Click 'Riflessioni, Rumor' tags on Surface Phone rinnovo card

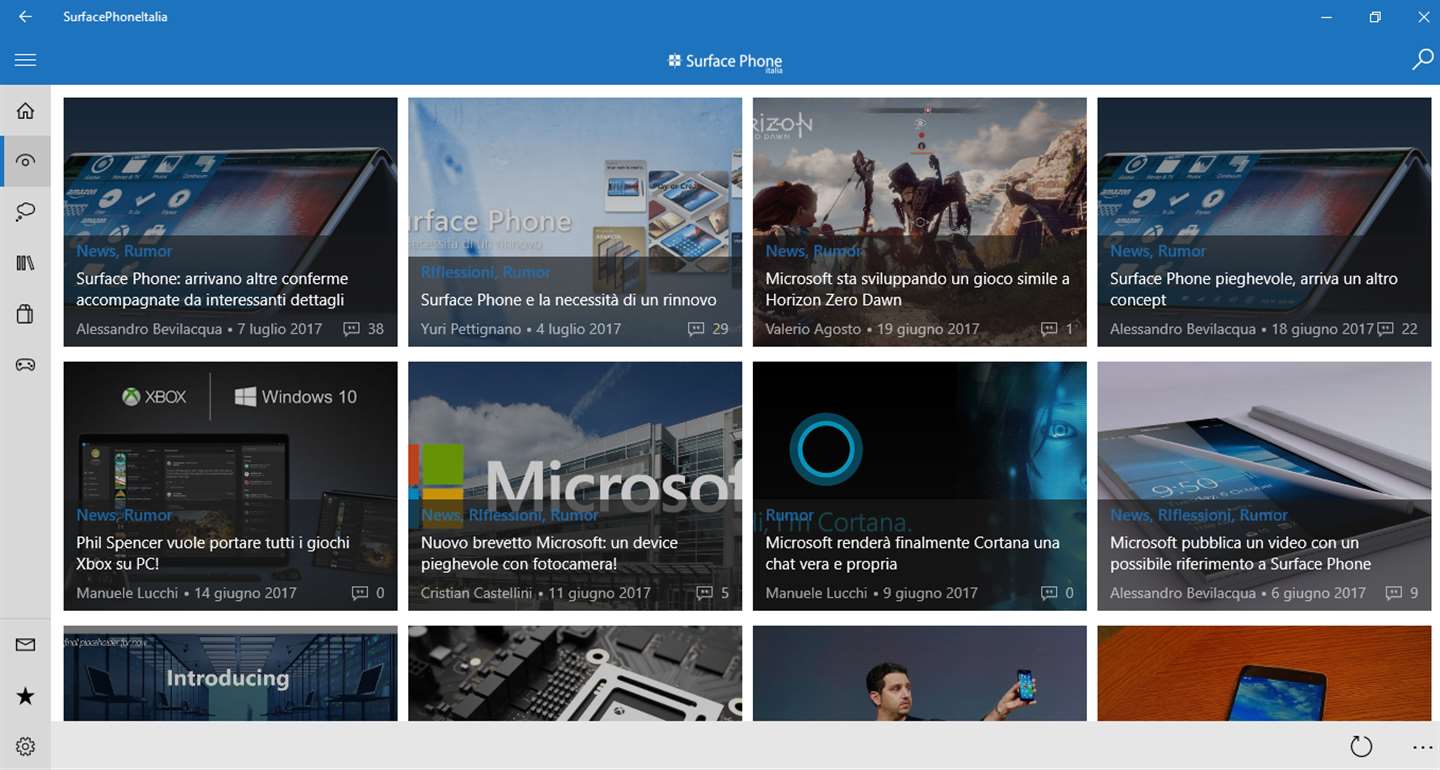pos(485,272)
